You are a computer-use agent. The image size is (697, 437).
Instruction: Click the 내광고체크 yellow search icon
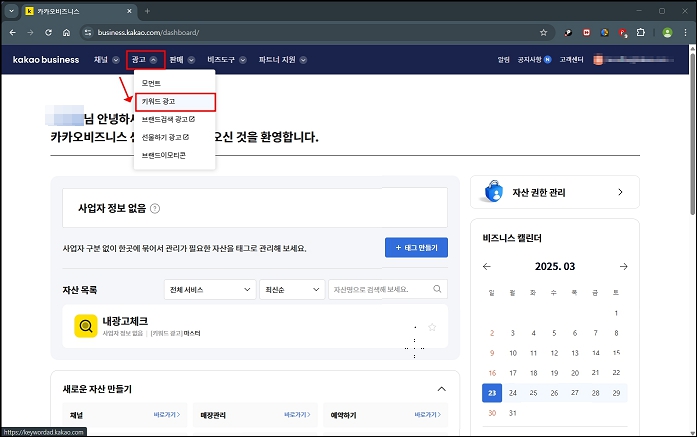click(x=86, y=326)
